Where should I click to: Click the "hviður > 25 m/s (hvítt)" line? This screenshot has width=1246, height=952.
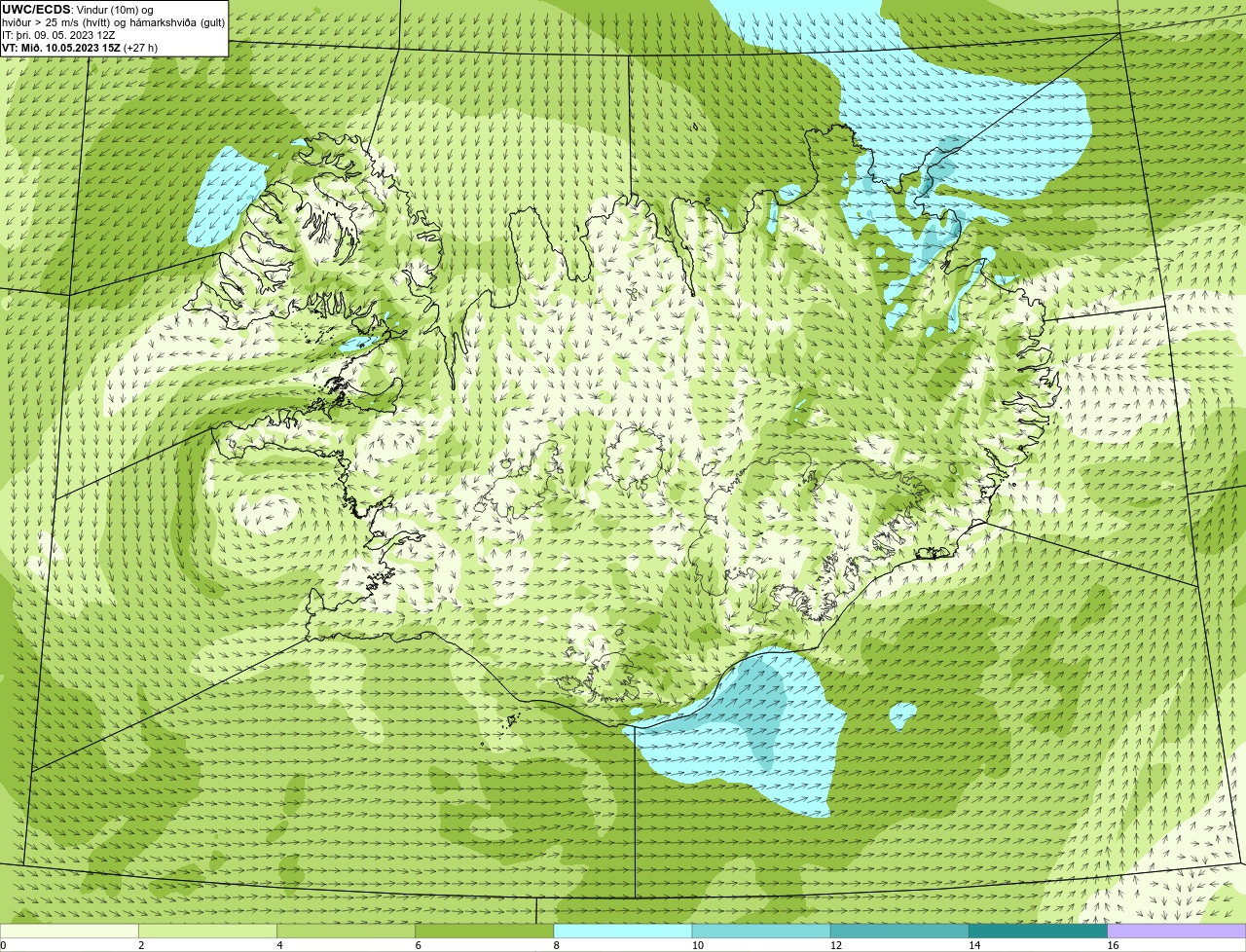(x=56, y=22)
